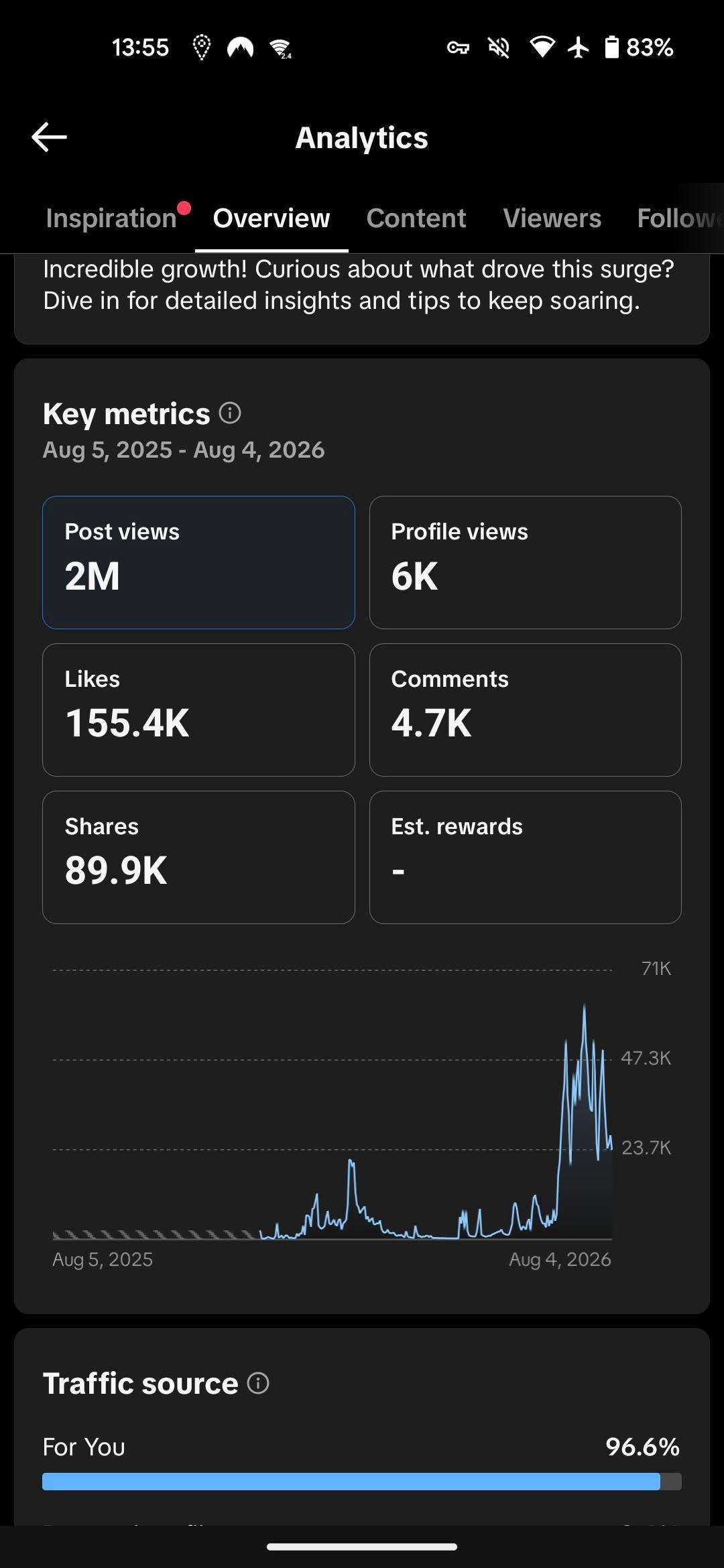This screenshot has width=724, height=1568.
Task: Select the Profile views metric card
Action: coord(526,562)
